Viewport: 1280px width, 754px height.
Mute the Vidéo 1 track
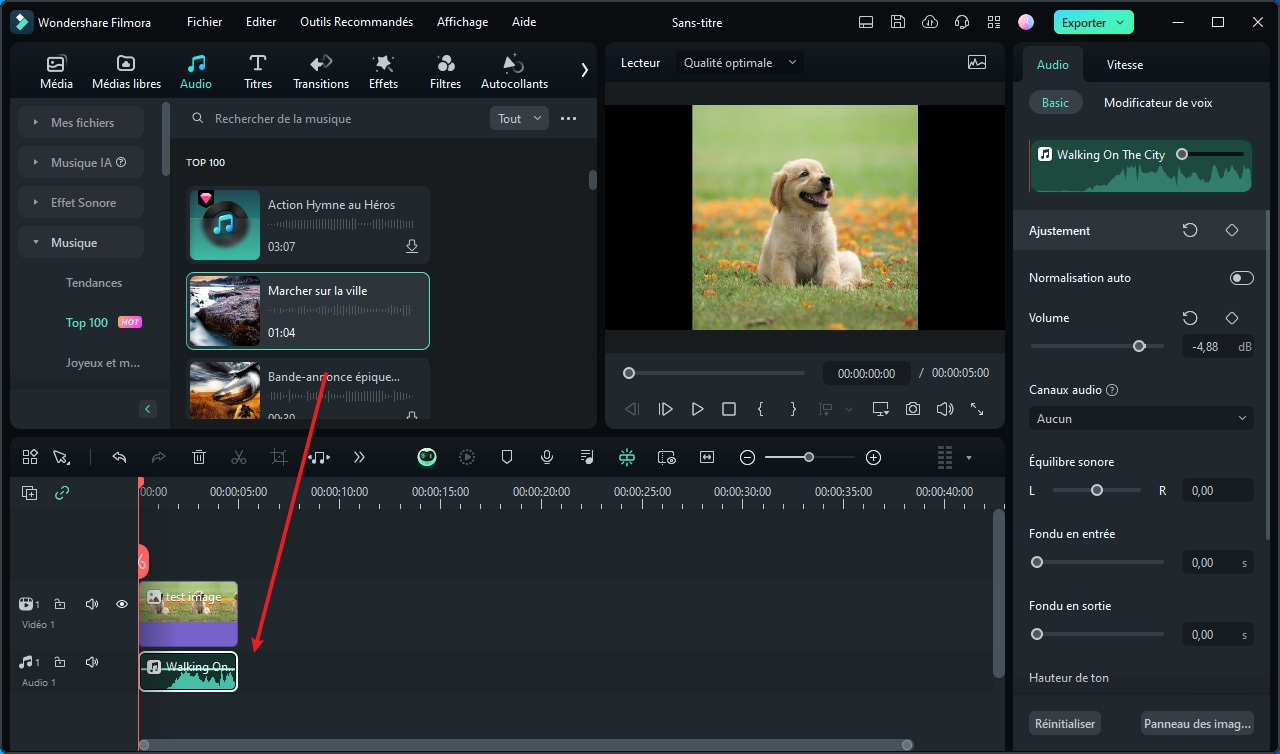pyautogui.click(x=92, y=604)
